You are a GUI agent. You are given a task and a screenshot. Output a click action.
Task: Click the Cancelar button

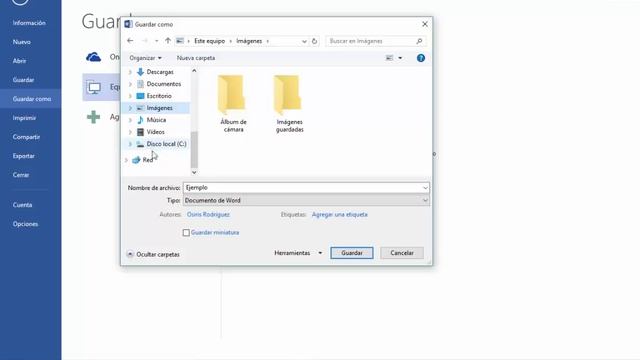point(402,253)
